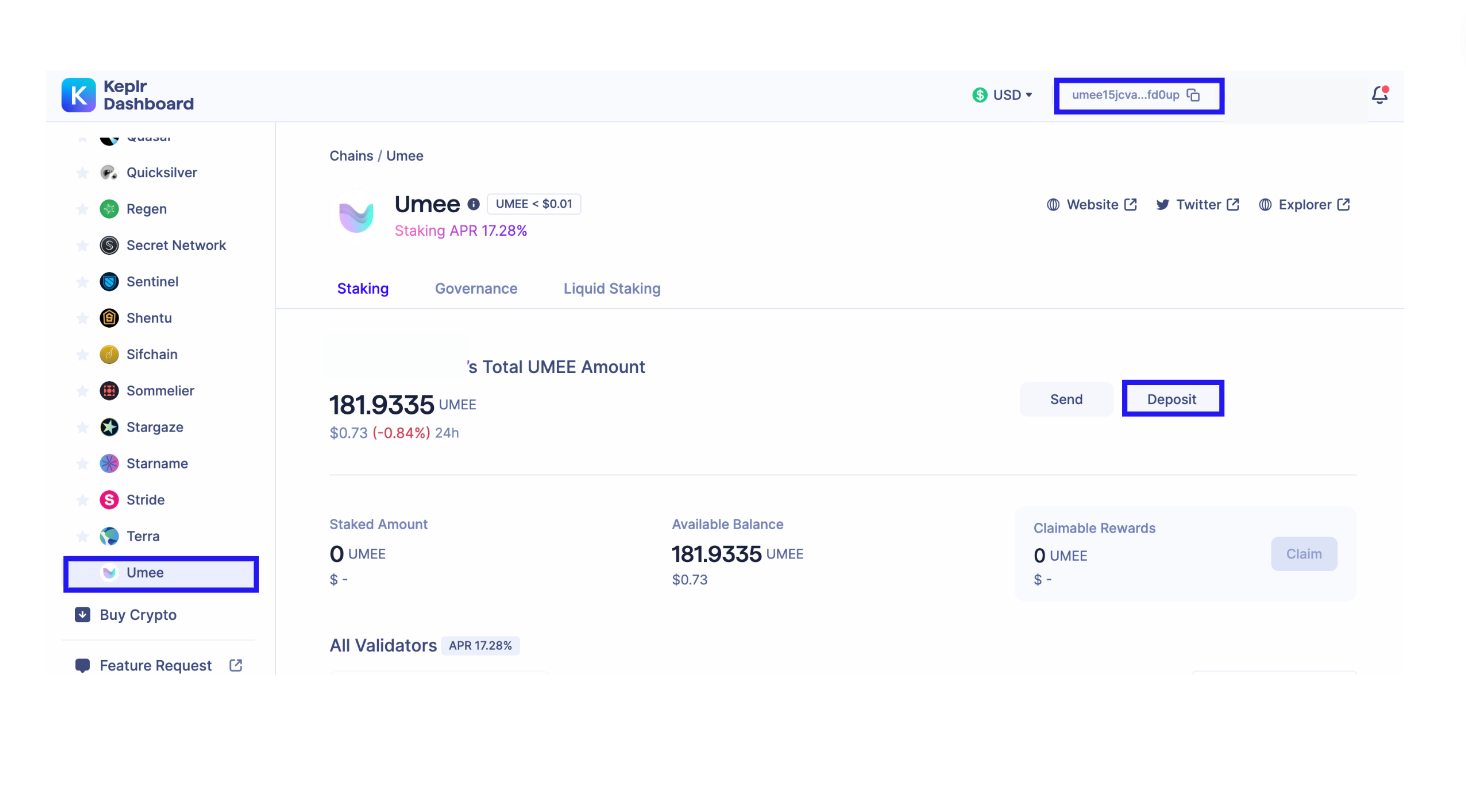
Task: Star the Sentinel chain
Action: tap(82, 282)
